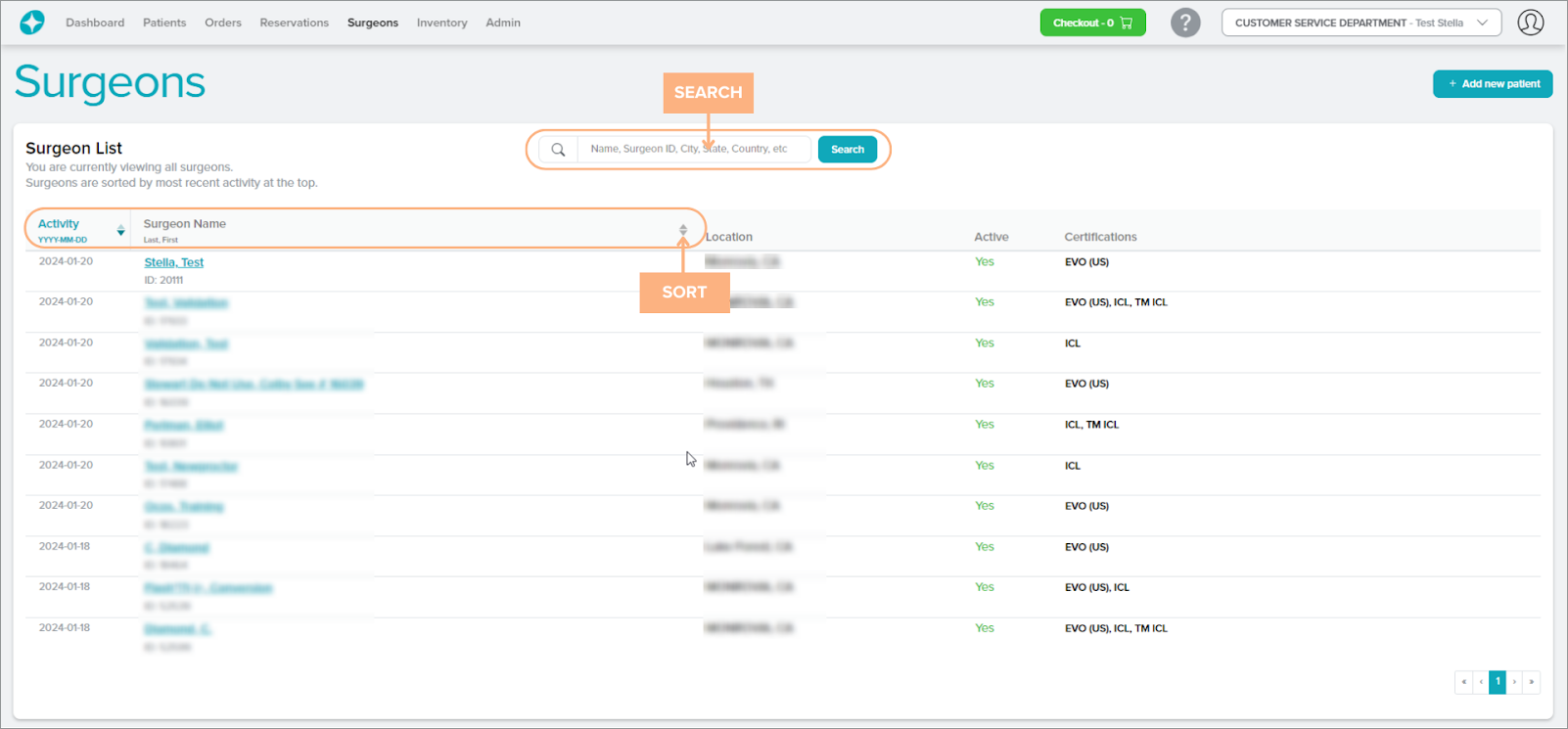This screenshot has width=1568, height=729.
Task: Switch to the Inventory tab
Action: pos(441,23)
